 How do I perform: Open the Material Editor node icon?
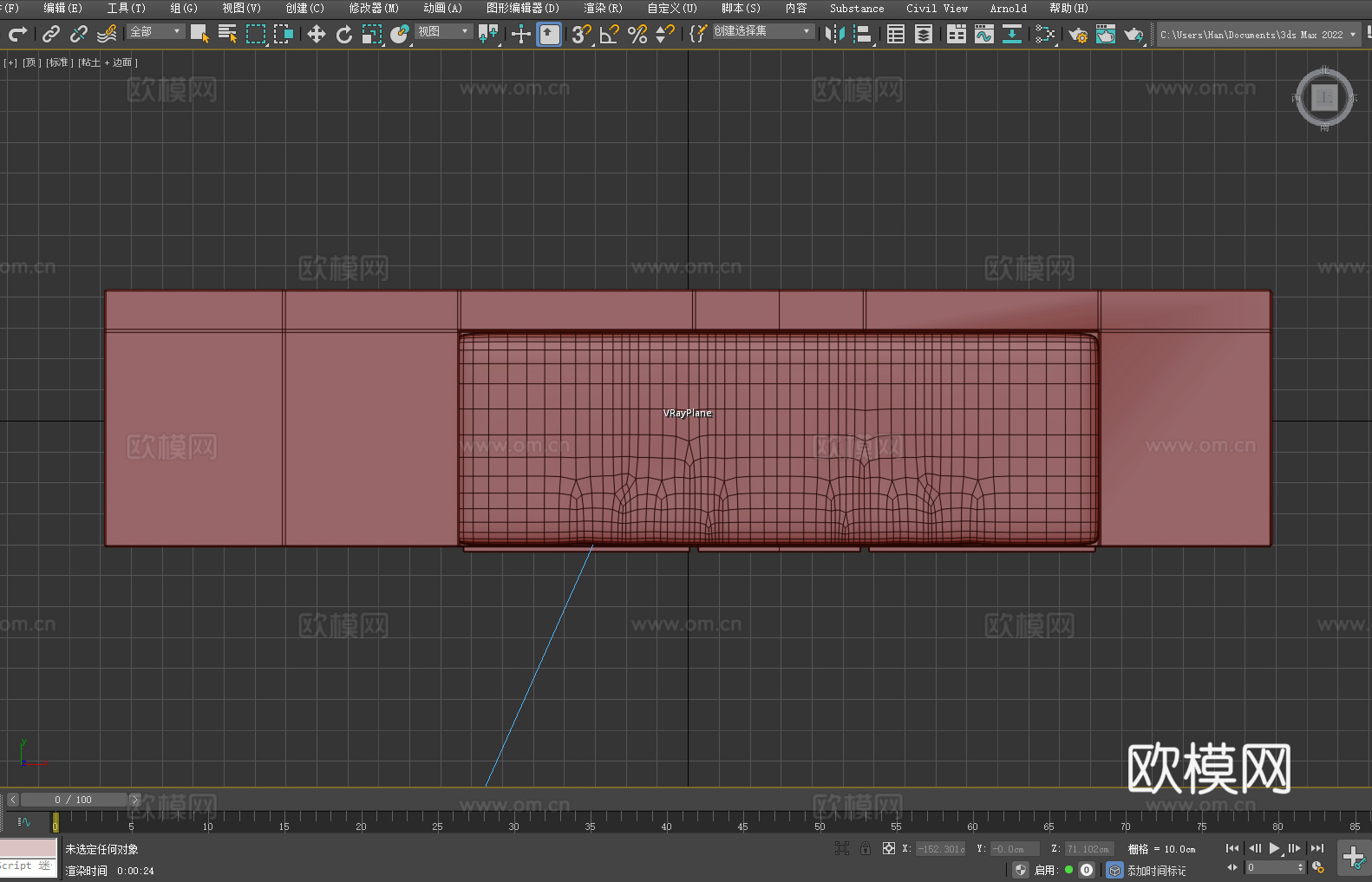(1045, 34)
